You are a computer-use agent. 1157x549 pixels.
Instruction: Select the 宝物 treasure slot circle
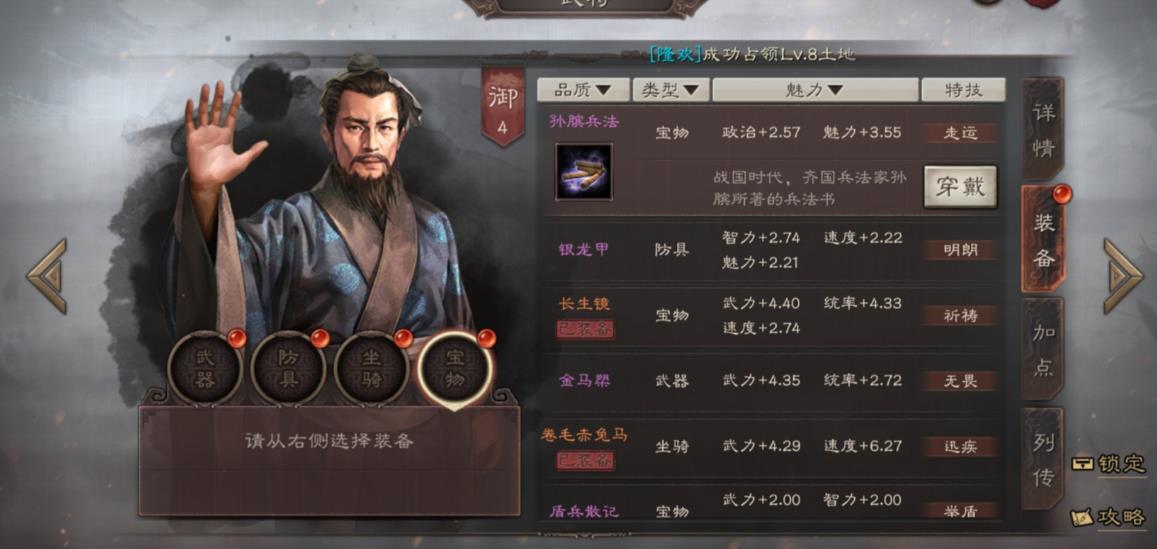[x=455, y=368]
